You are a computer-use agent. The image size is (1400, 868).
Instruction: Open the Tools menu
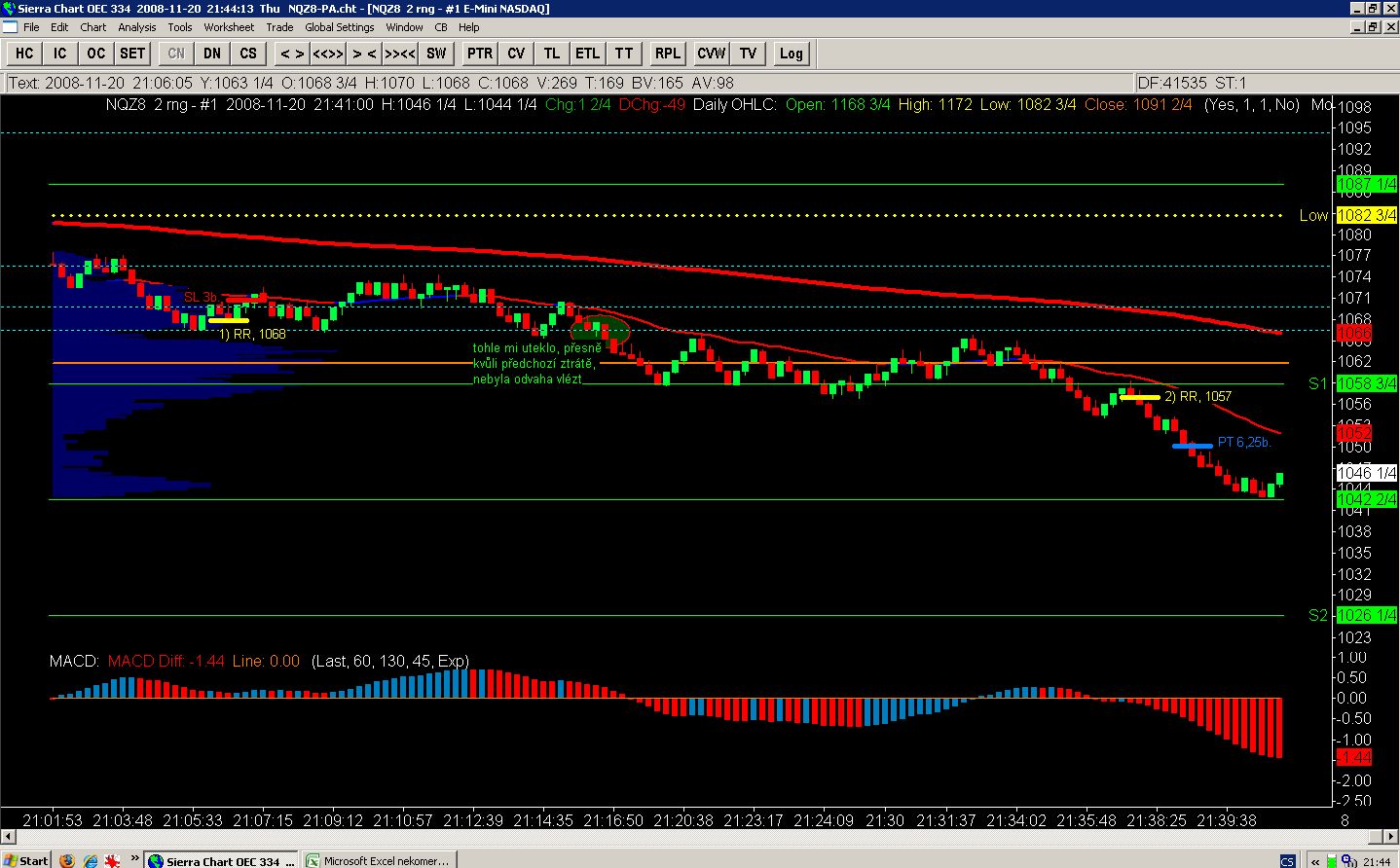tap(180, 27)
